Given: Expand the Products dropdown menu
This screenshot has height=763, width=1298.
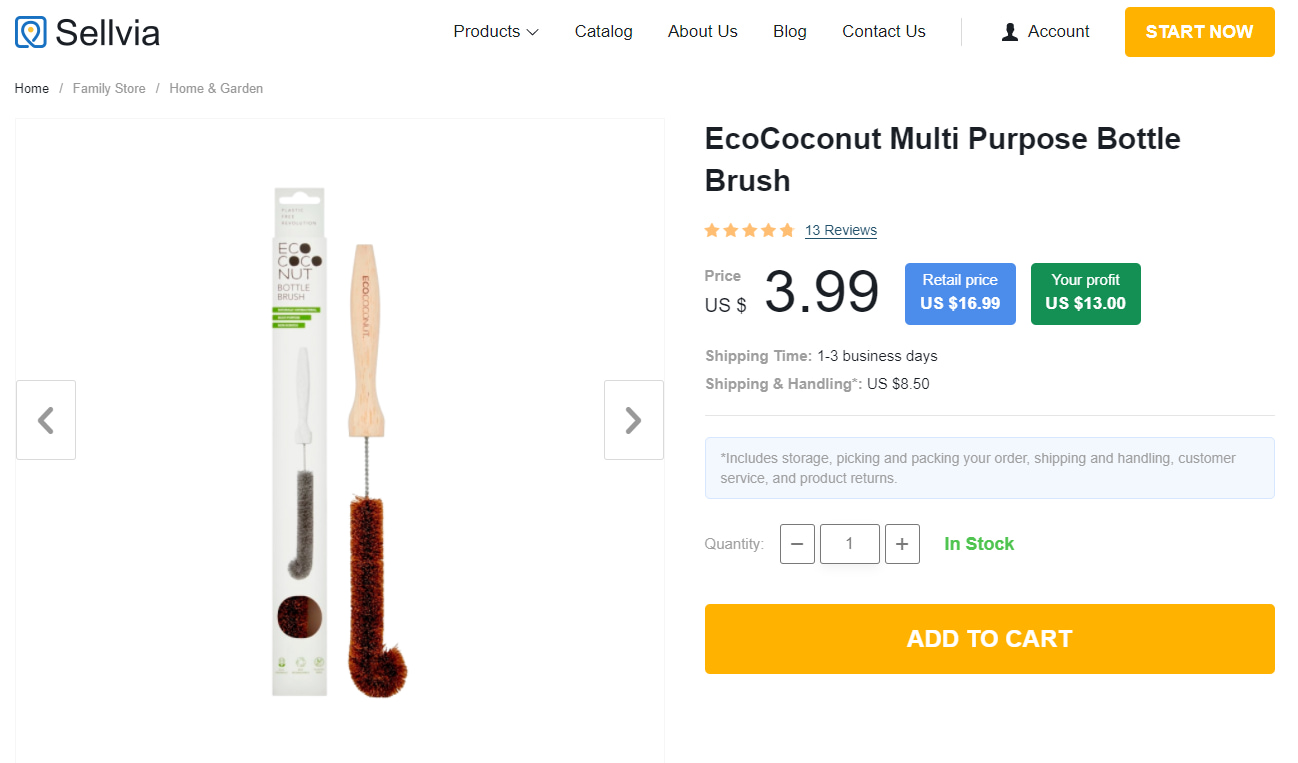Looking at the screenshot, I should click(x=496, y=32).
